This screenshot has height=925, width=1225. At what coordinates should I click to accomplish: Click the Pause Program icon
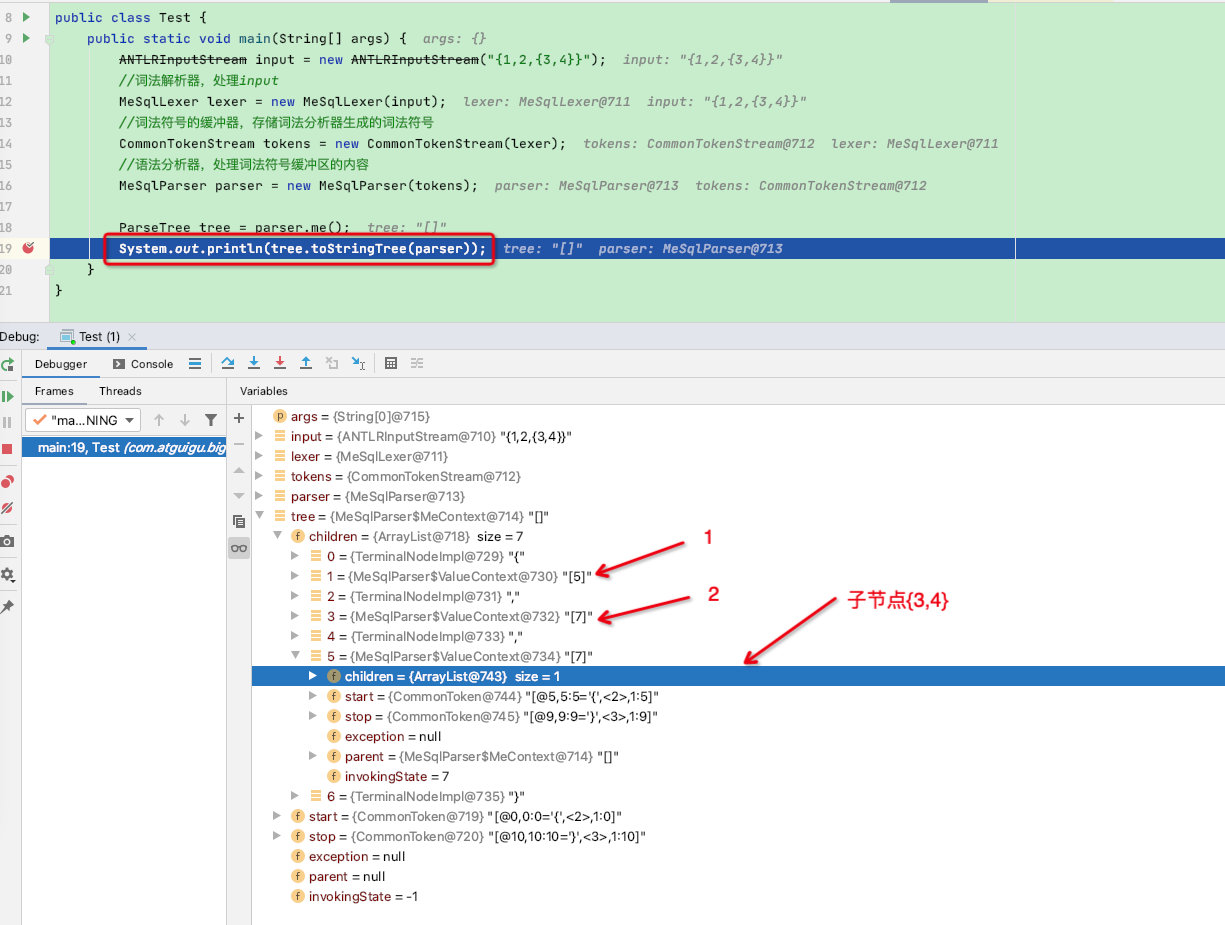7,423
